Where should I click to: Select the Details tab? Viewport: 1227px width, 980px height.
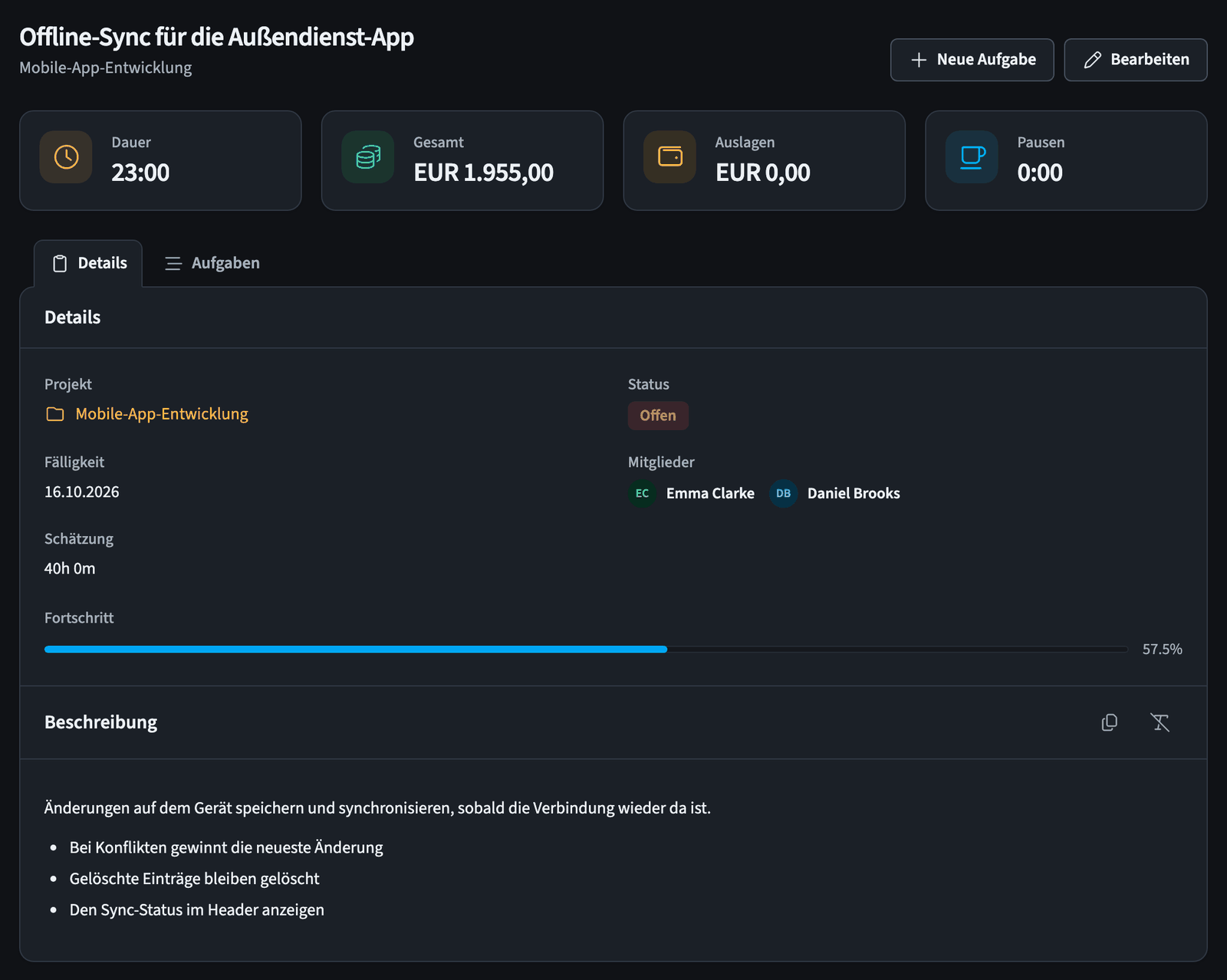[x=89, y=263]
